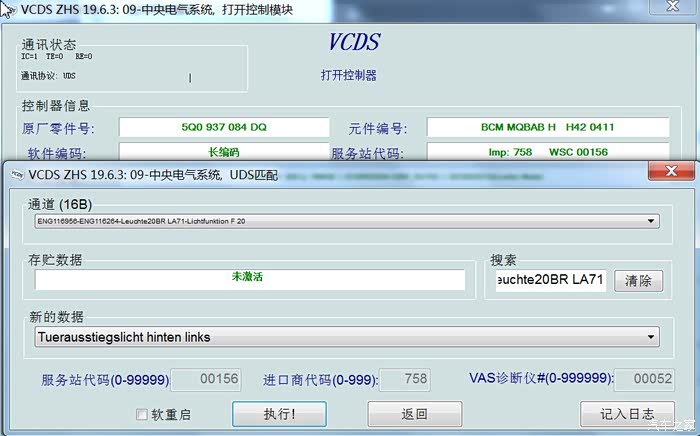Click the 记入日志 button
700x436 pixels.
pos(627,414)
